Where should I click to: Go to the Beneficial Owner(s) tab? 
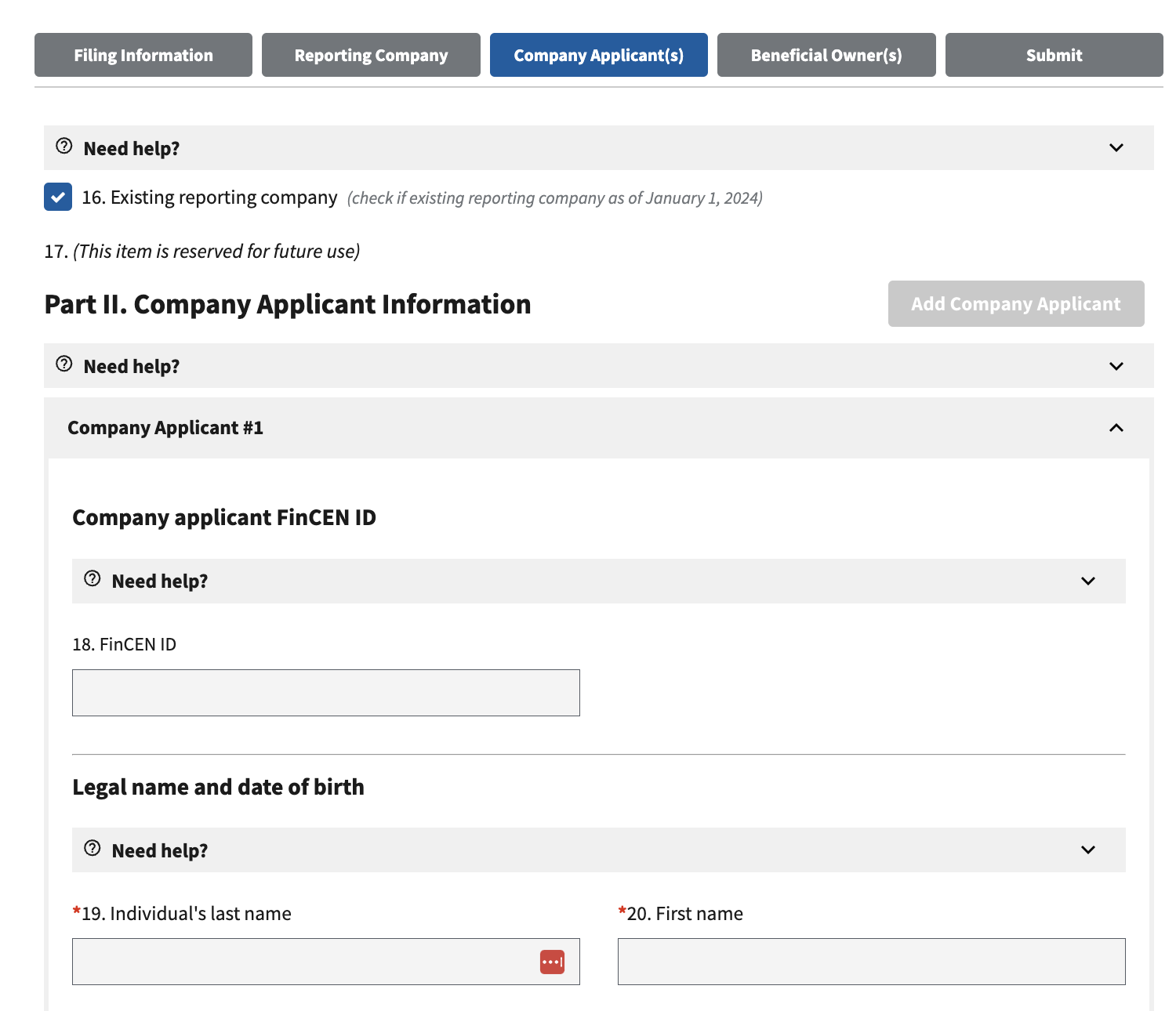pyautogui.click(x=826, y=55)
